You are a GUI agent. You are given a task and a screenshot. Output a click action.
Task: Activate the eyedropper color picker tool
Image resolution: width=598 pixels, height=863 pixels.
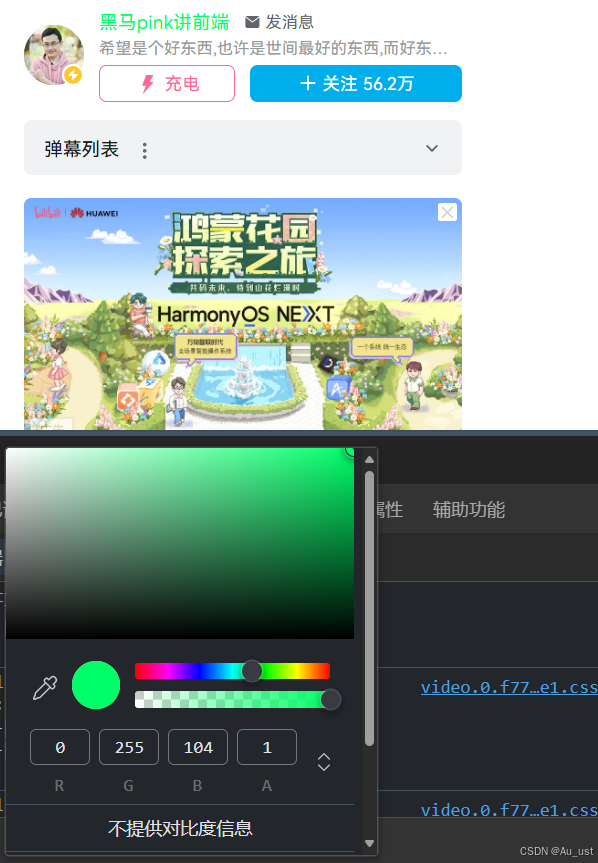(x=45, y=687)
